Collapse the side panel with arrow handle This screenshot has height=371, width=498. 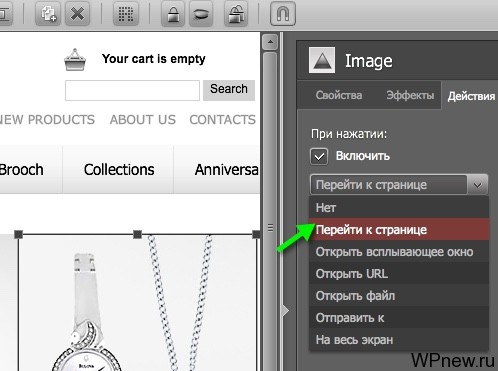pos(285,311)
